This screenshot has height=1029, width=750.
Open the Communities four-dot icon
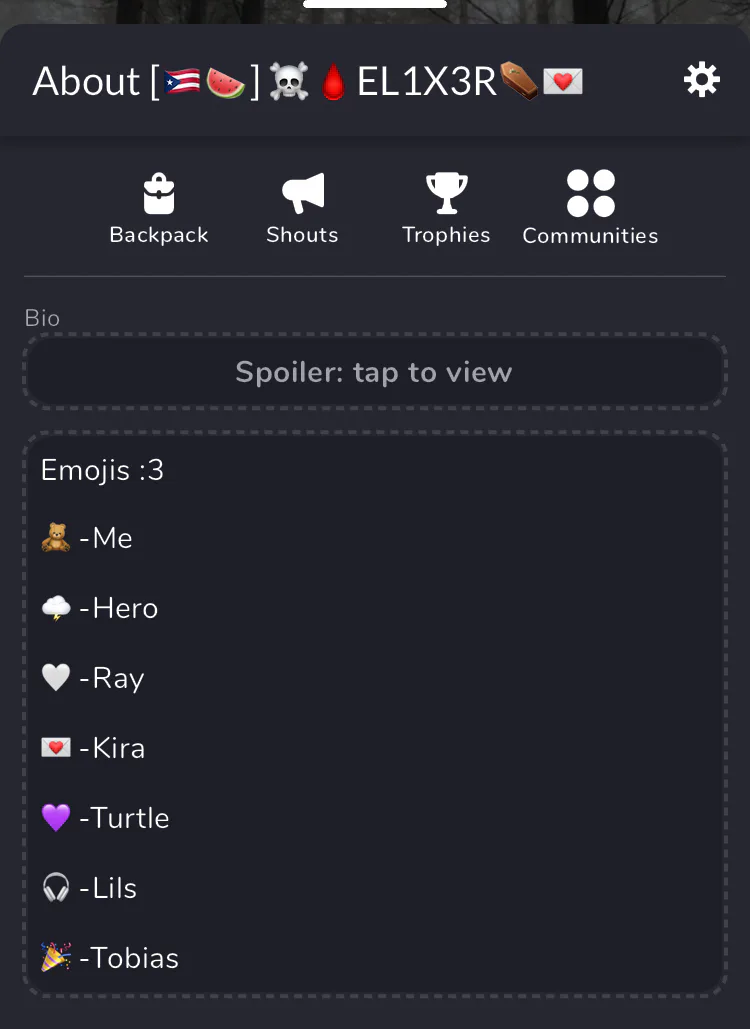pyautogui.click(x=591, y=193)
